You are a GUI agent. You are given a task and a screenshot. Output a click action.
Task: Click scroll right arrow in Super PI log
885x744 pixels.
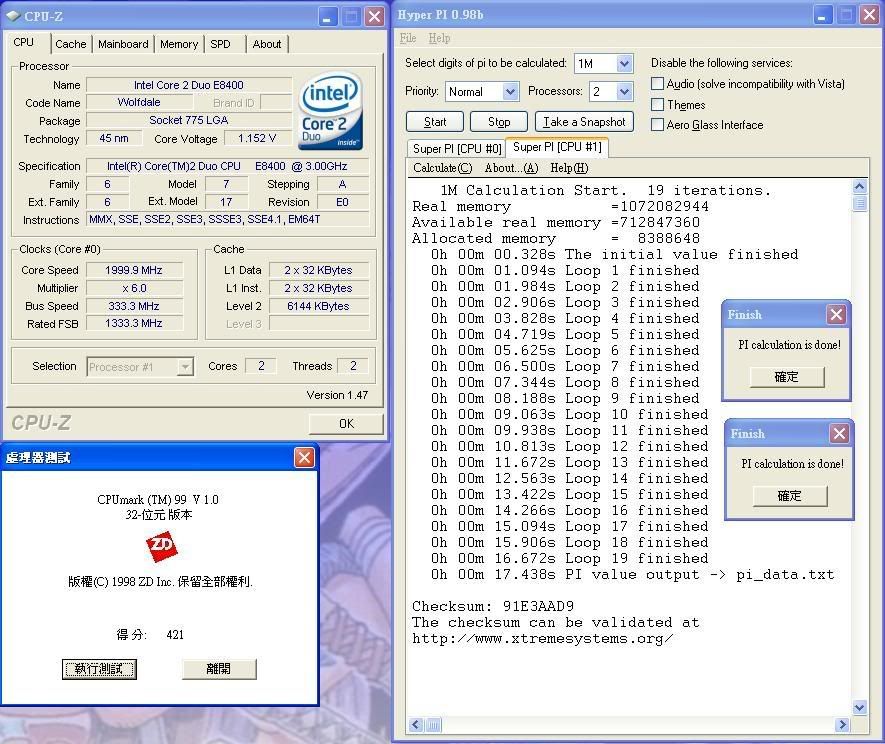[842, 724]
